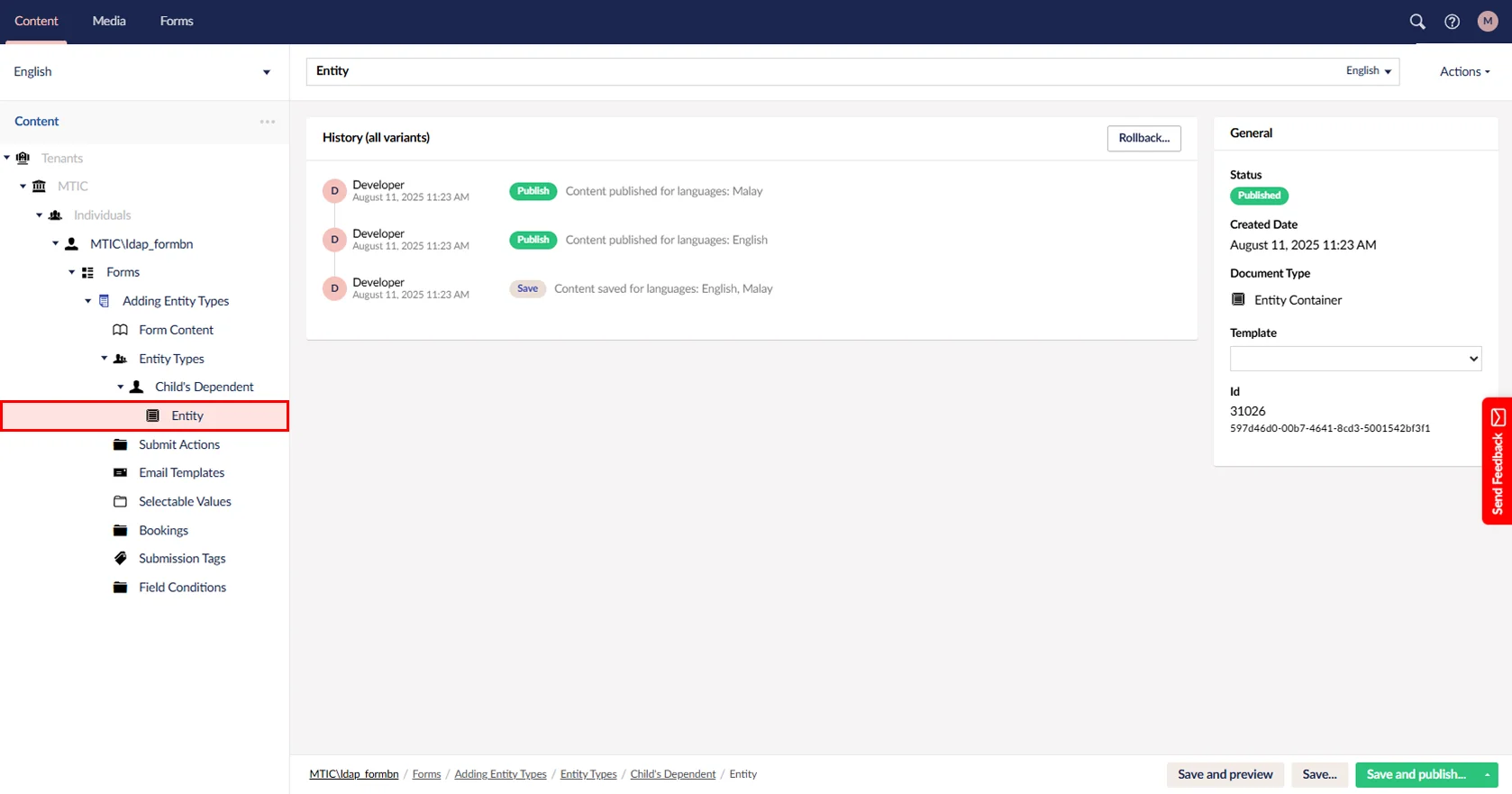Open the search magnifier icon
Viewport: 1512px width, 794px height.
click(x=1416, y=22)
